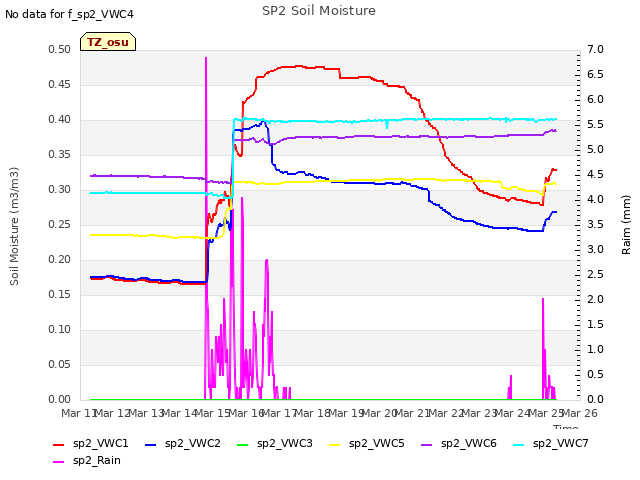This screenshot has height=480, width=640.
Task: Click the Mar 12 date tick label
Action: point(112,413)
